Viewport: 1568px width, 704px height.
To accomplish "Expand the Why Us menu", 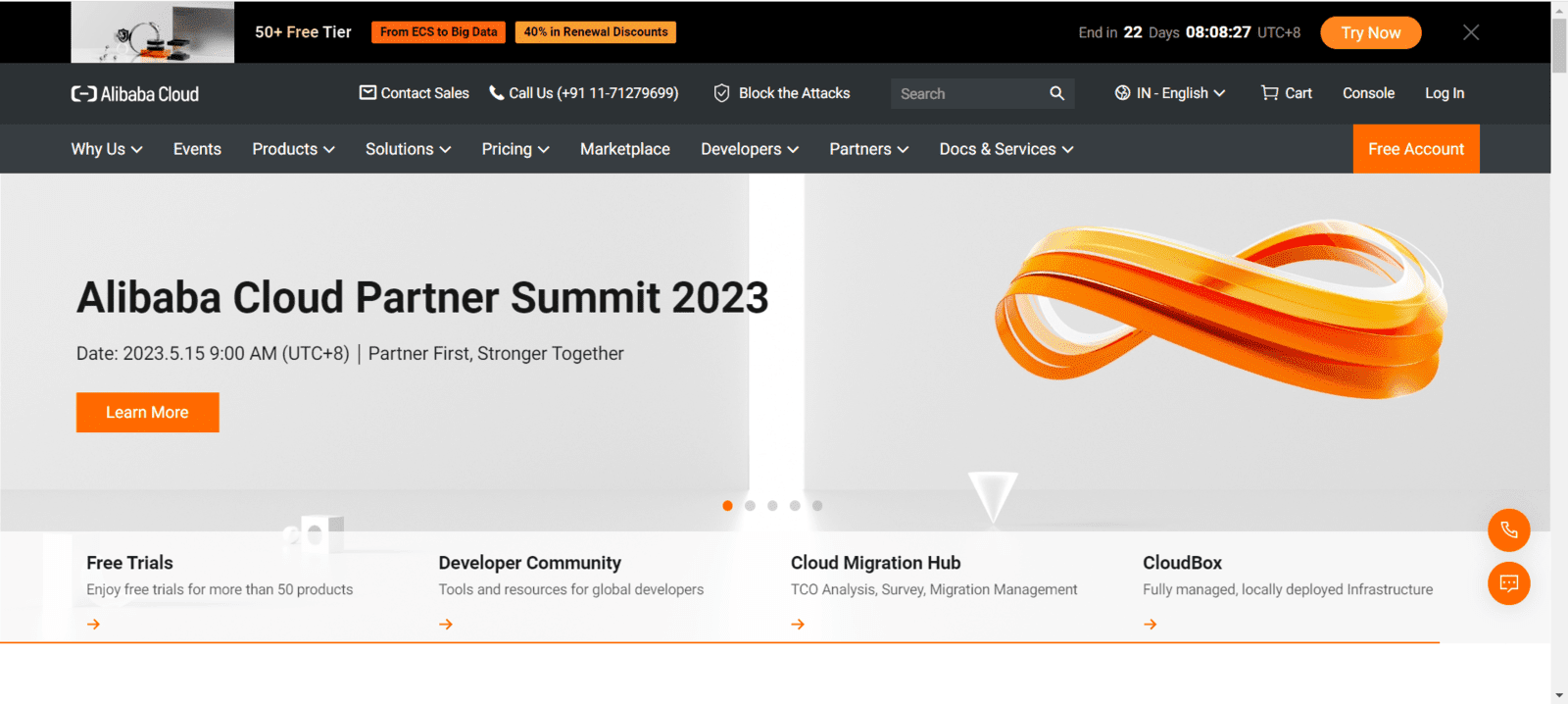I will tap(107, 149).
